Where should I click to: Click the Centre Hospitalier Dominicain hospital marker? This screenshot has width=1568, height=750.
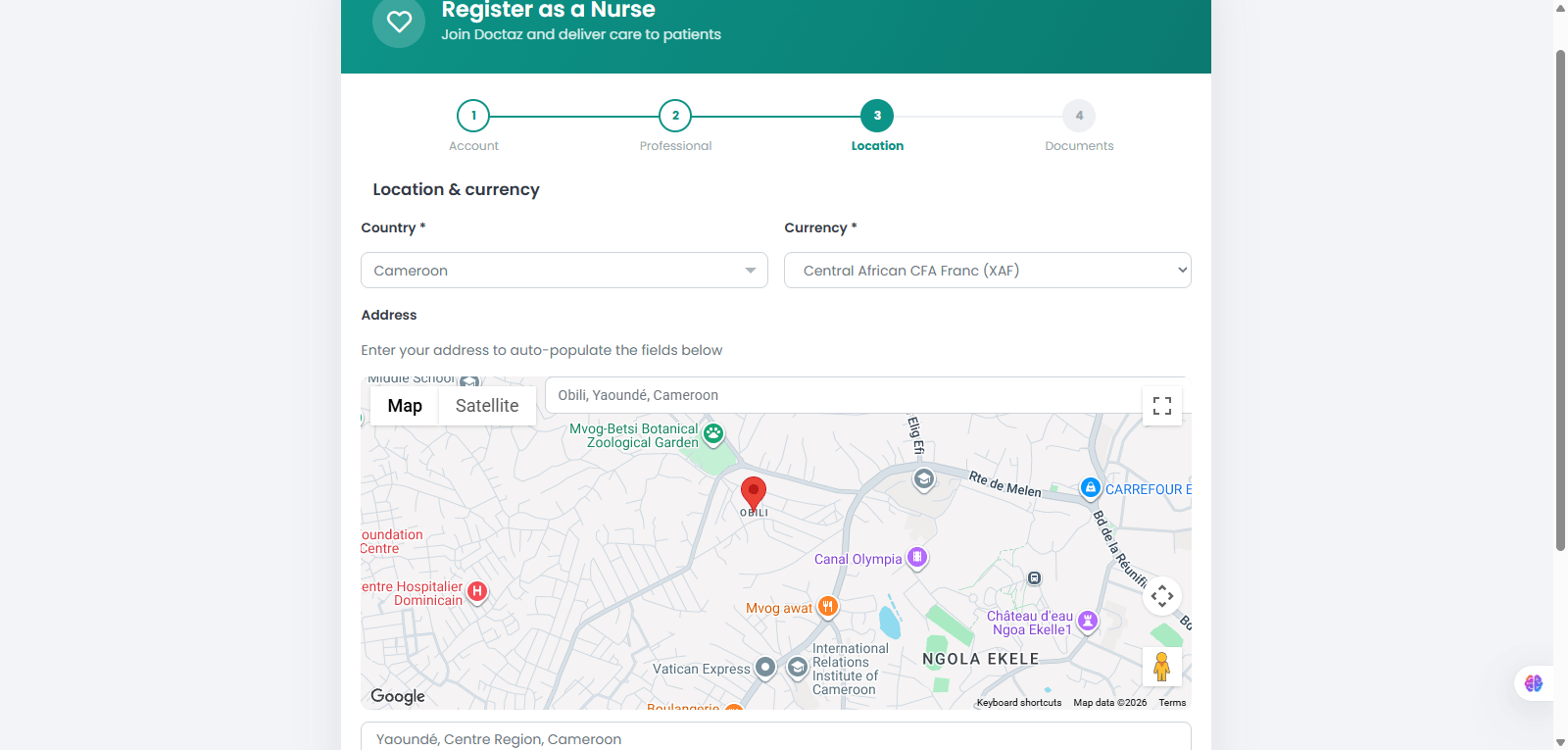[x=477, y=591]
